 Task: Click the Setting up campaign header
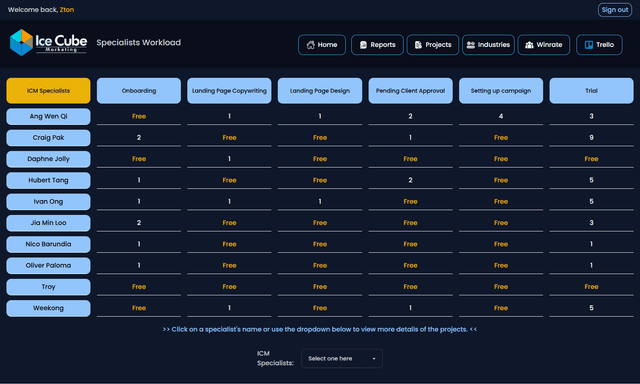(x=501, y=91)
